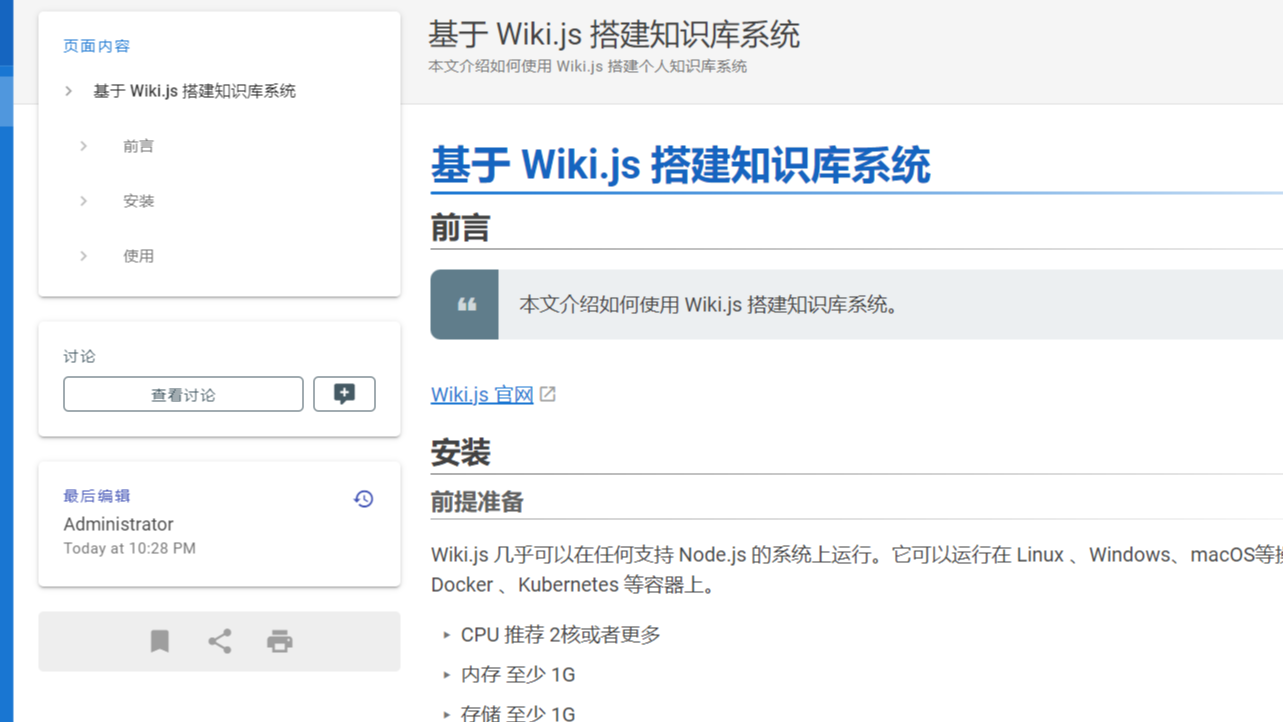The image size is (1283, 722).
Task: Click the 最后编辑 label
Action: click(x=97, y=496)
